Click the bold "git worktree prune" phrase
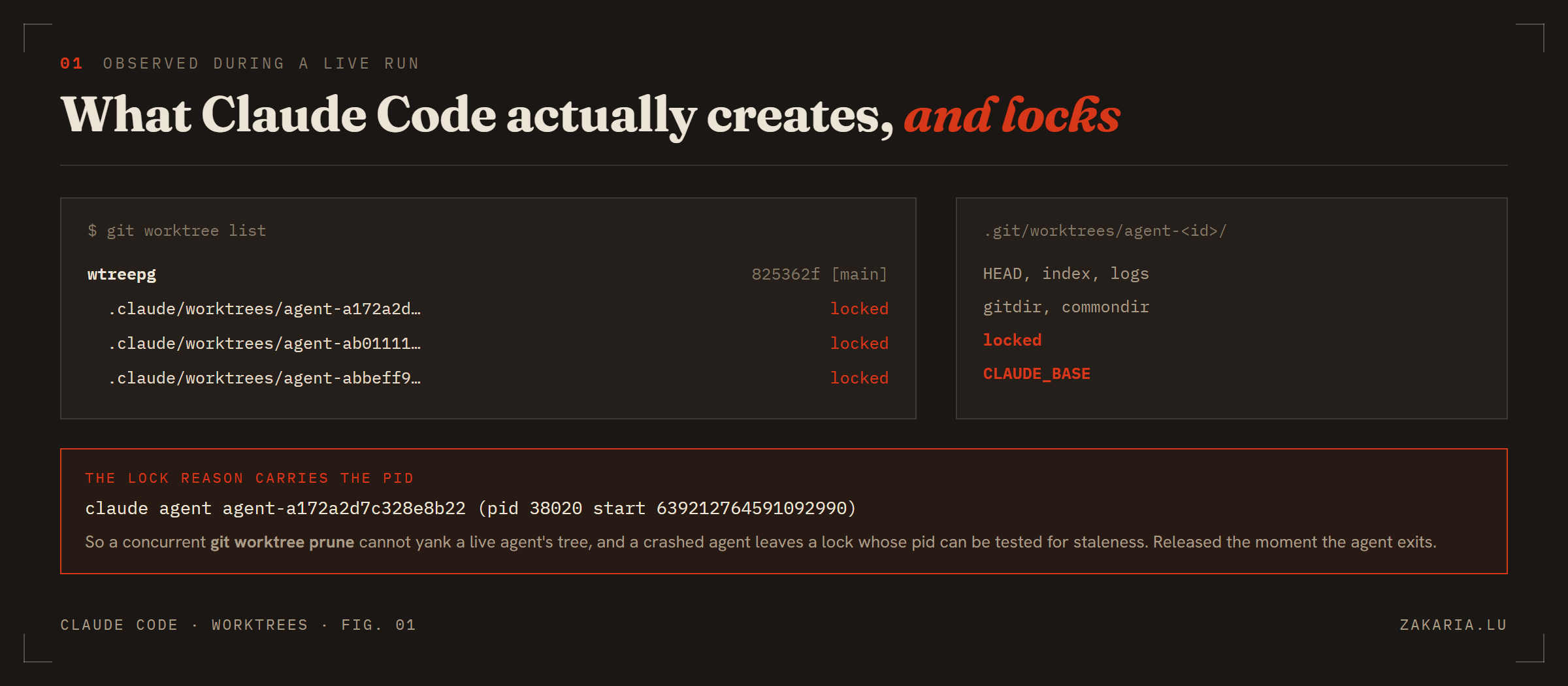1568x686 pixels. [282, 542]
